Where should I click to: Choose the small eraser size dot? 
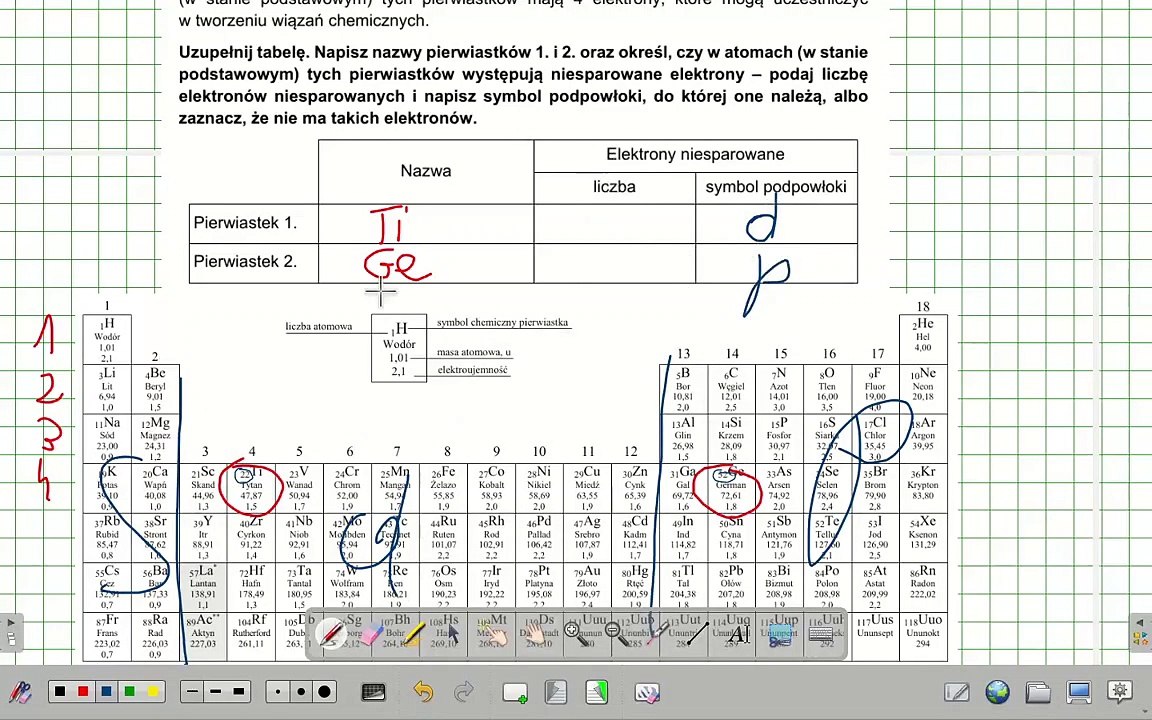pos(278,691)
